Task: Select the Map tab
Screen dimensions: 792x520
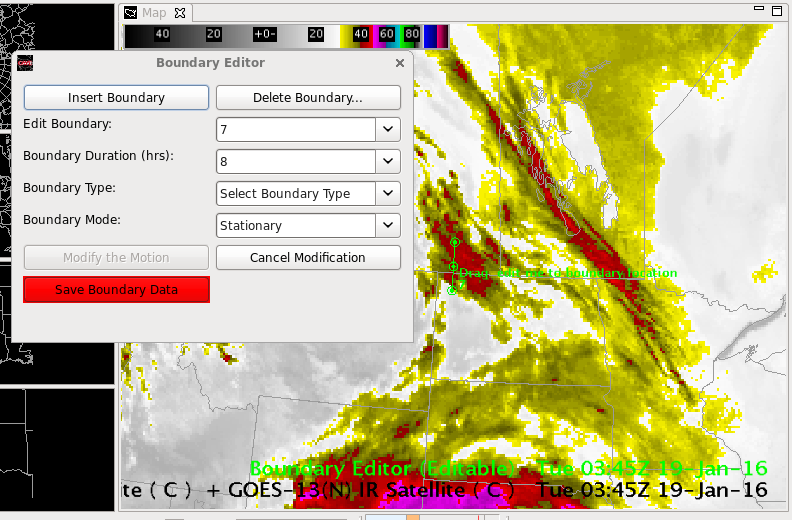Action: tap(154, 13)
